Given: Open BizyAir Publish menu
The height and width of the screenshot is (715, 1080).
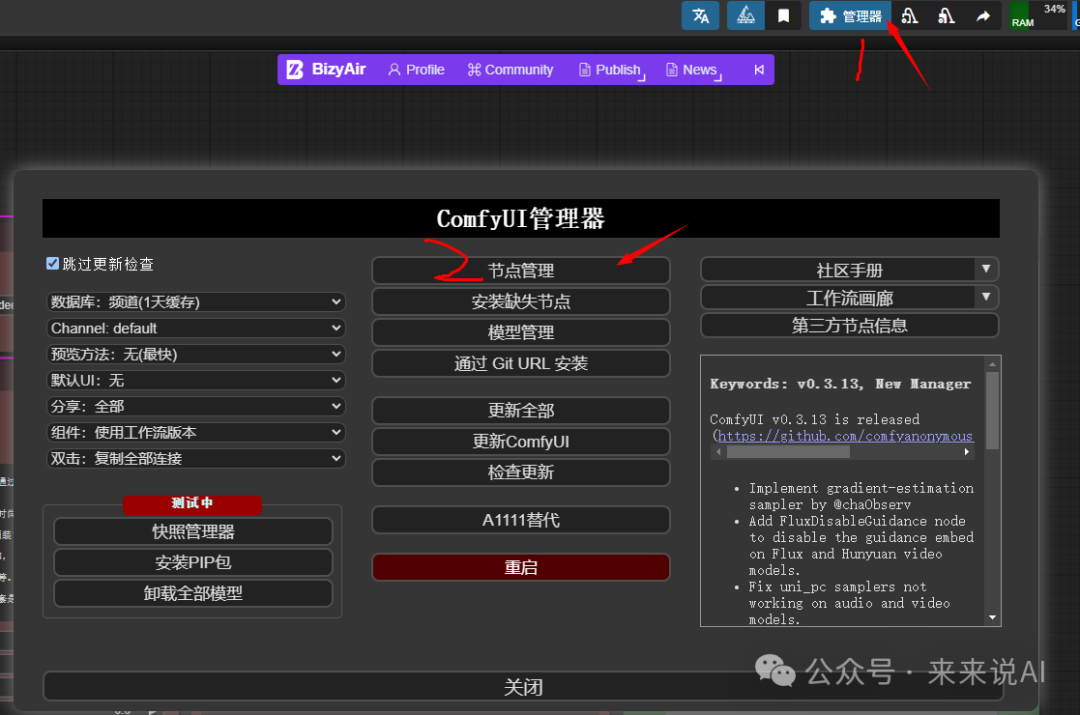Looking at the screenshot, I should pos(612,70).
